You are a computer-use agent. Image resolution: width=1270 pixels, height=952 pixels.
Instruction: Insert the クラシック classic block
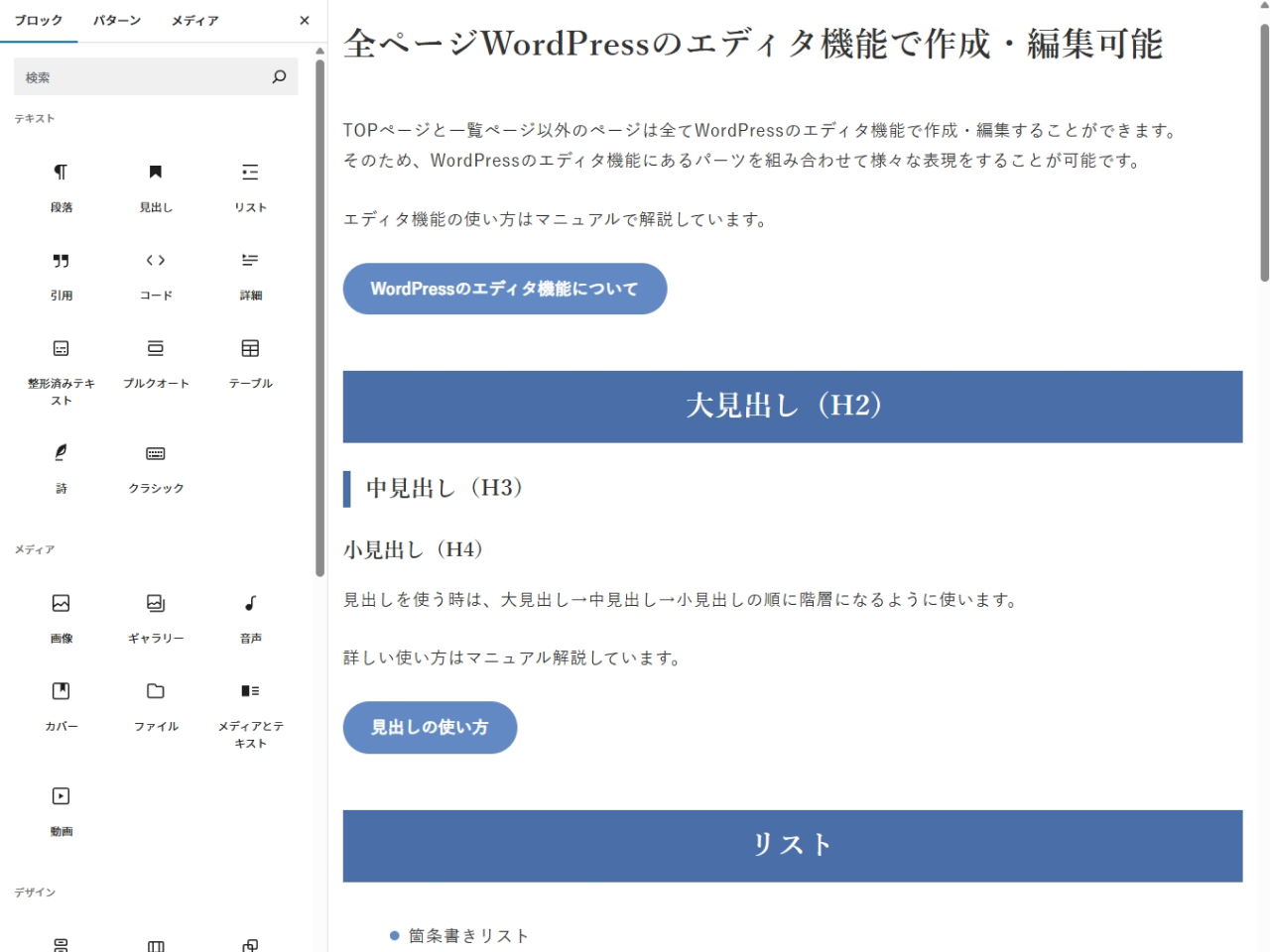[156, 469]
